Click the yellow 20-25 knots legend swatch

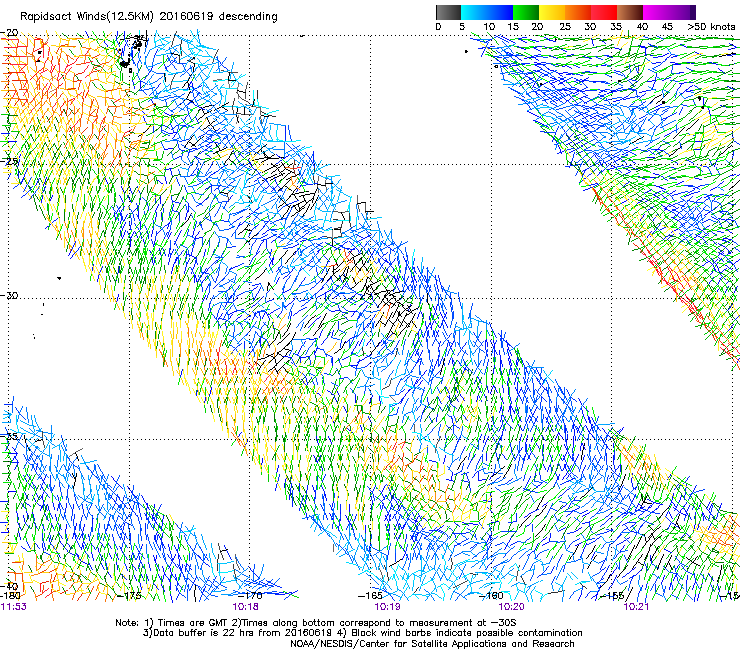coord(552,12)
